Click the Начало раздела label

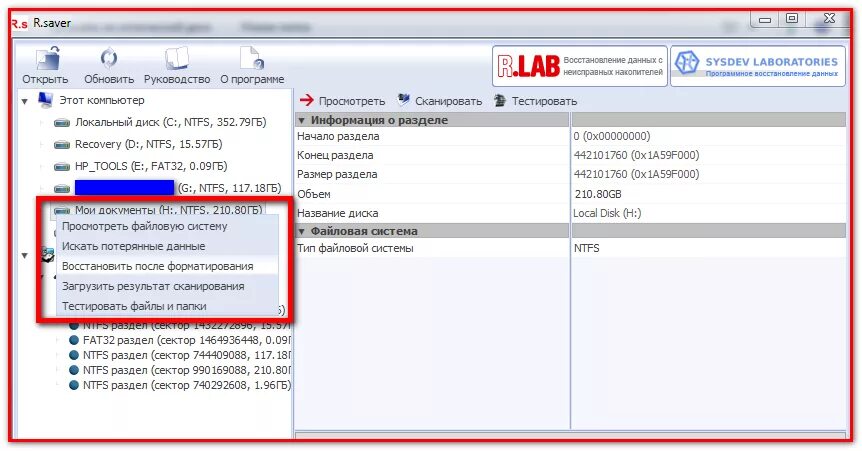tap(338, 136)
